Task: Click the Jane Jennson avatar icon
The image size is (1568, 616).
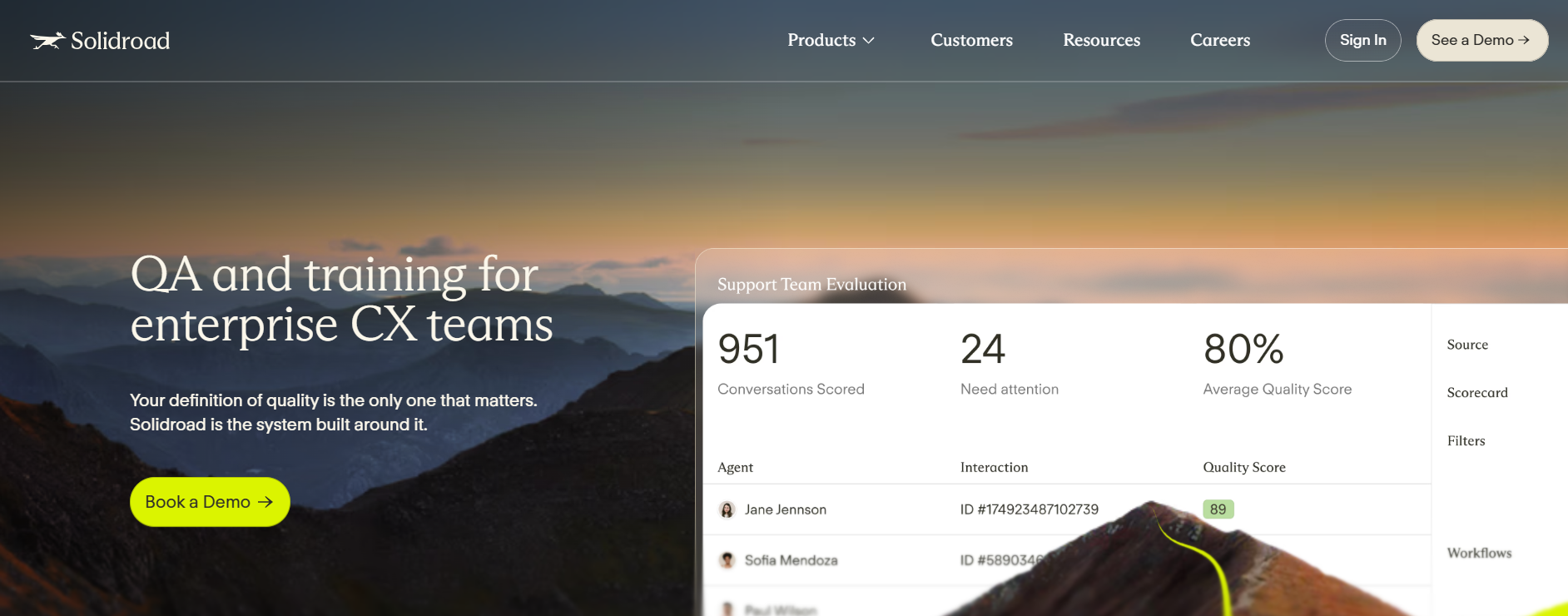Action: [727, 509]
